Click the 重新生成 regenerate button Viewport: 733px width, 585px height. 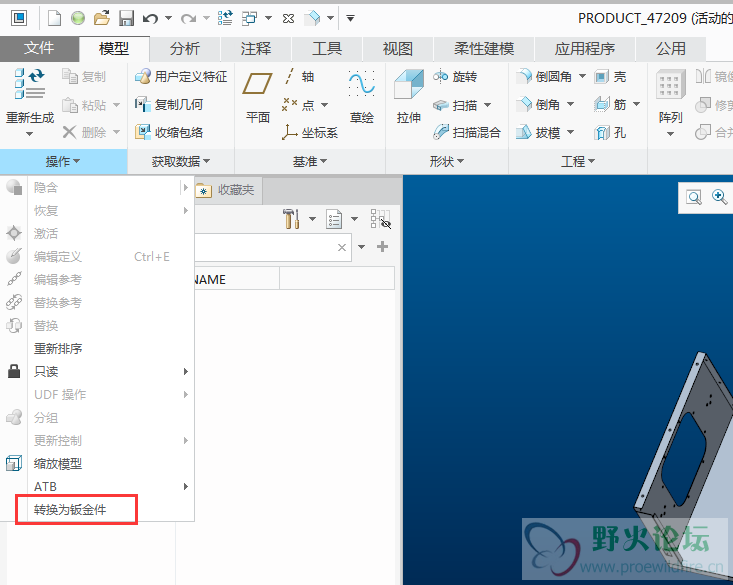30,102
